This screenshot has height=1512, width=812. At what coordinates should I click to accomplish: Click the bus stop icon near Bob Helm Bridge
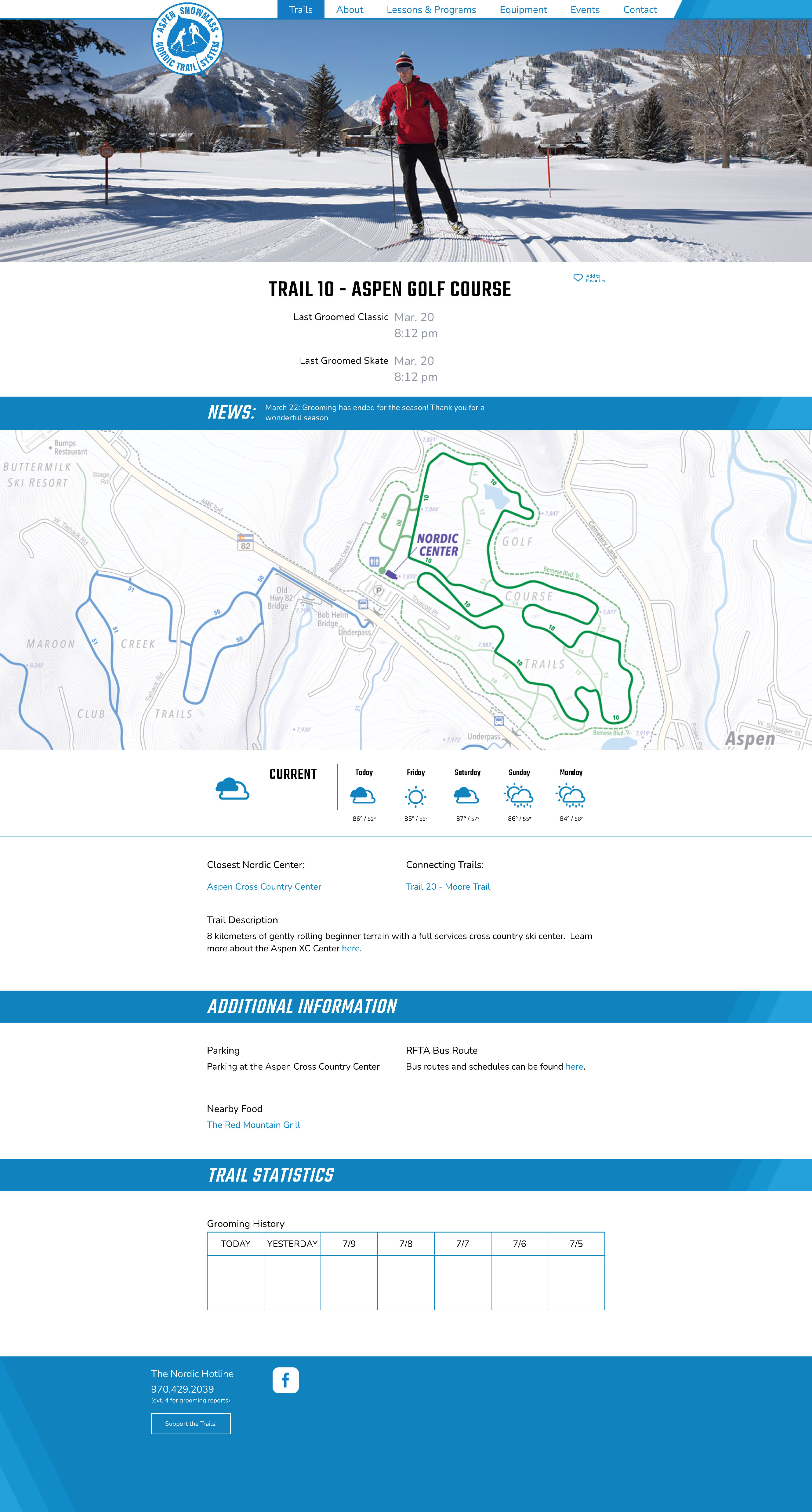(364, 605)
